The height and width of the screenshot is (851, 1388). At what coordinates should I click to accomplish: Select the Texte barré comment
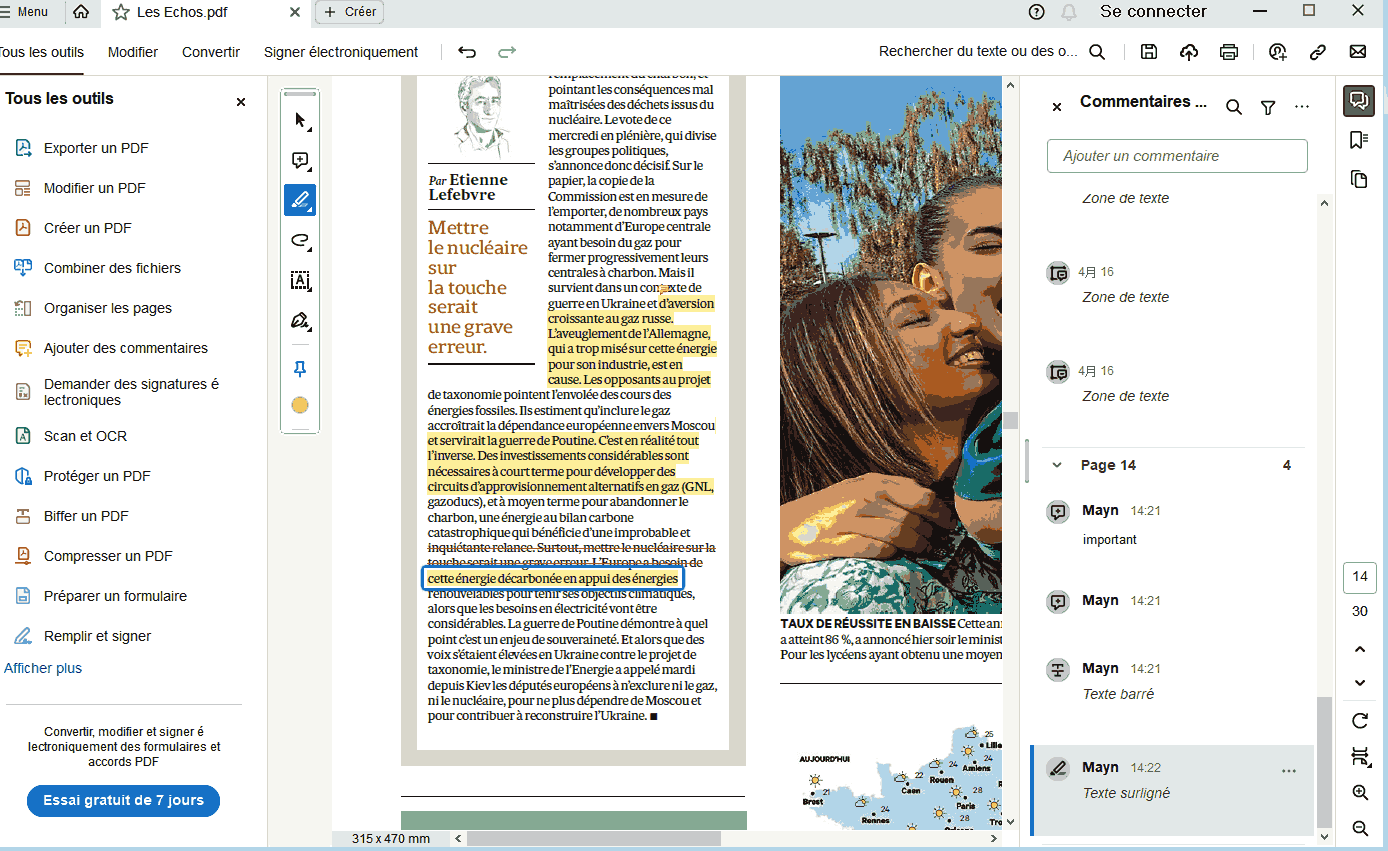1172,681
